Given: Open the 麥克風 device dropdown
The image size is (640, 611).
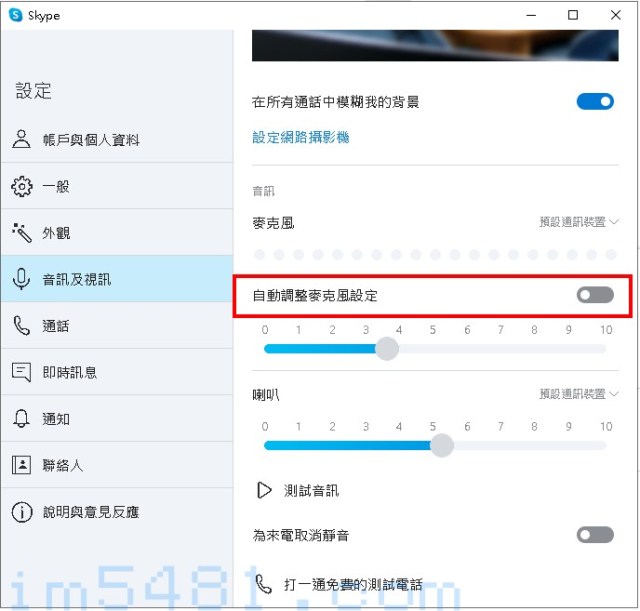Looking at the screenshot, I should tap(579, 222).
